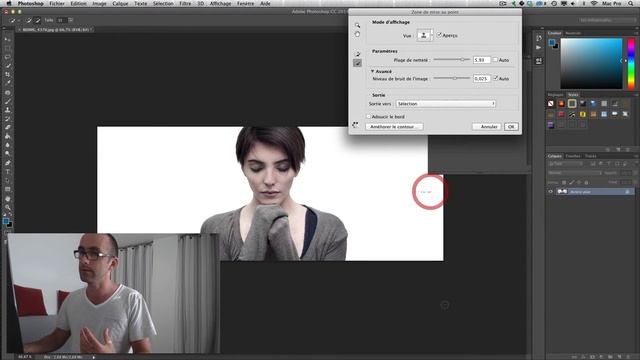The image size is (640, 360).
Task: Select the Dodge tool
Action: [7, 154]
